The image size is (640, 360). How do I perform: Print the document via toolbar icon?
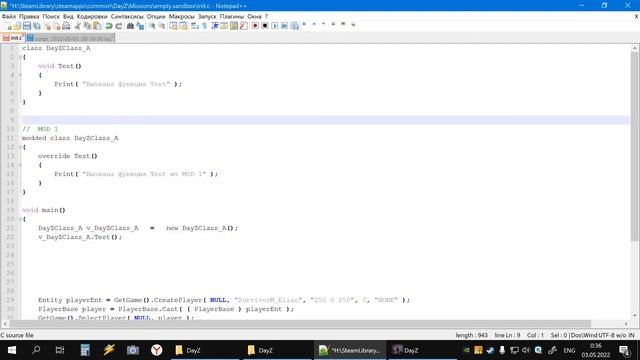pos(66,26)
